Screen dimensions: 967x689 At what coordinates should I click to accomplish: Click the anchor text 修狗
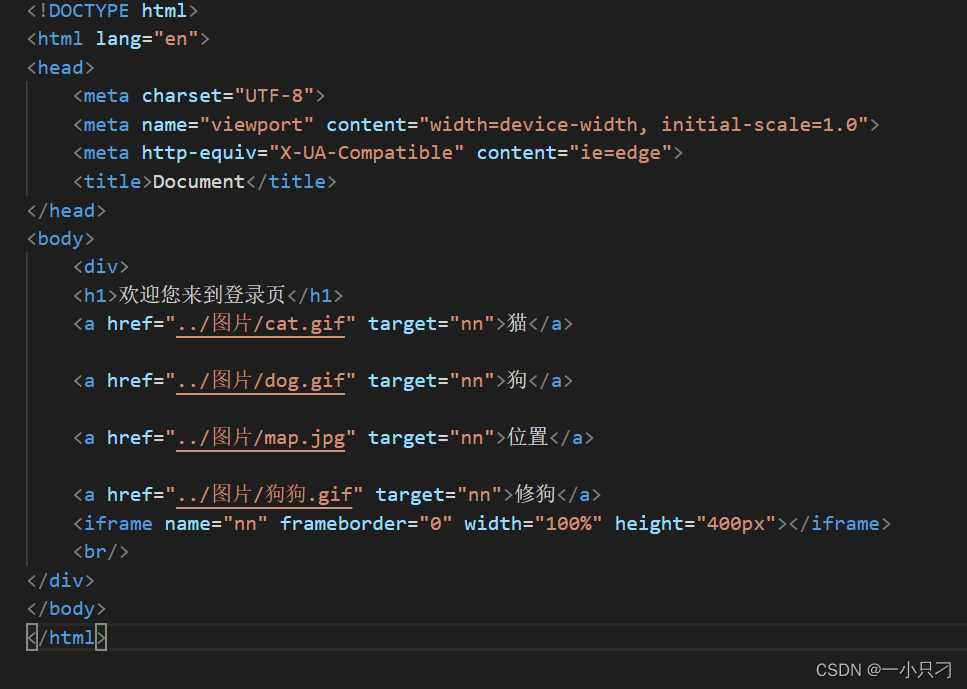pyautogui.click(x=535, y=493)
